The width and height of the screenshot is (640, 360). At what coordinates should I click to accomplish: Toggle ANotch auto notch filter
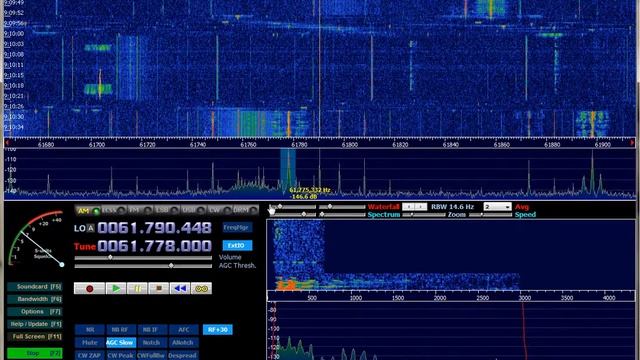183,342
